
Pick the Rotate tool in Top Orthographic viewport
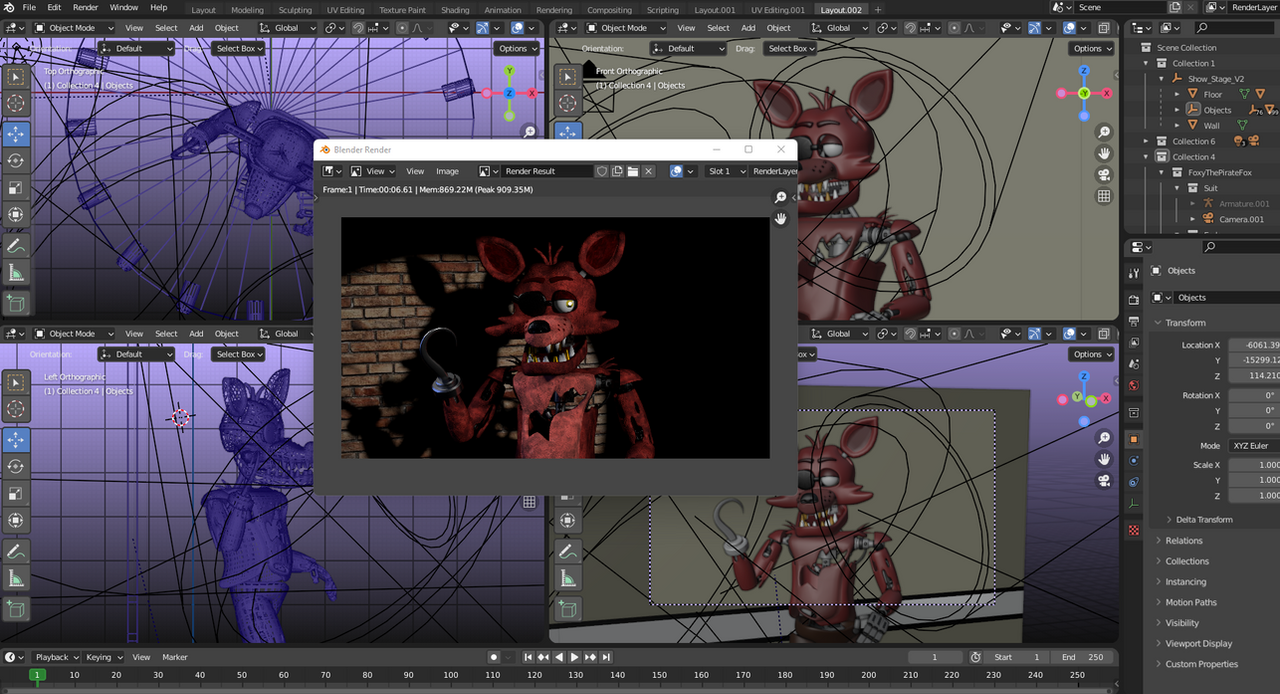tap(16, 161)
